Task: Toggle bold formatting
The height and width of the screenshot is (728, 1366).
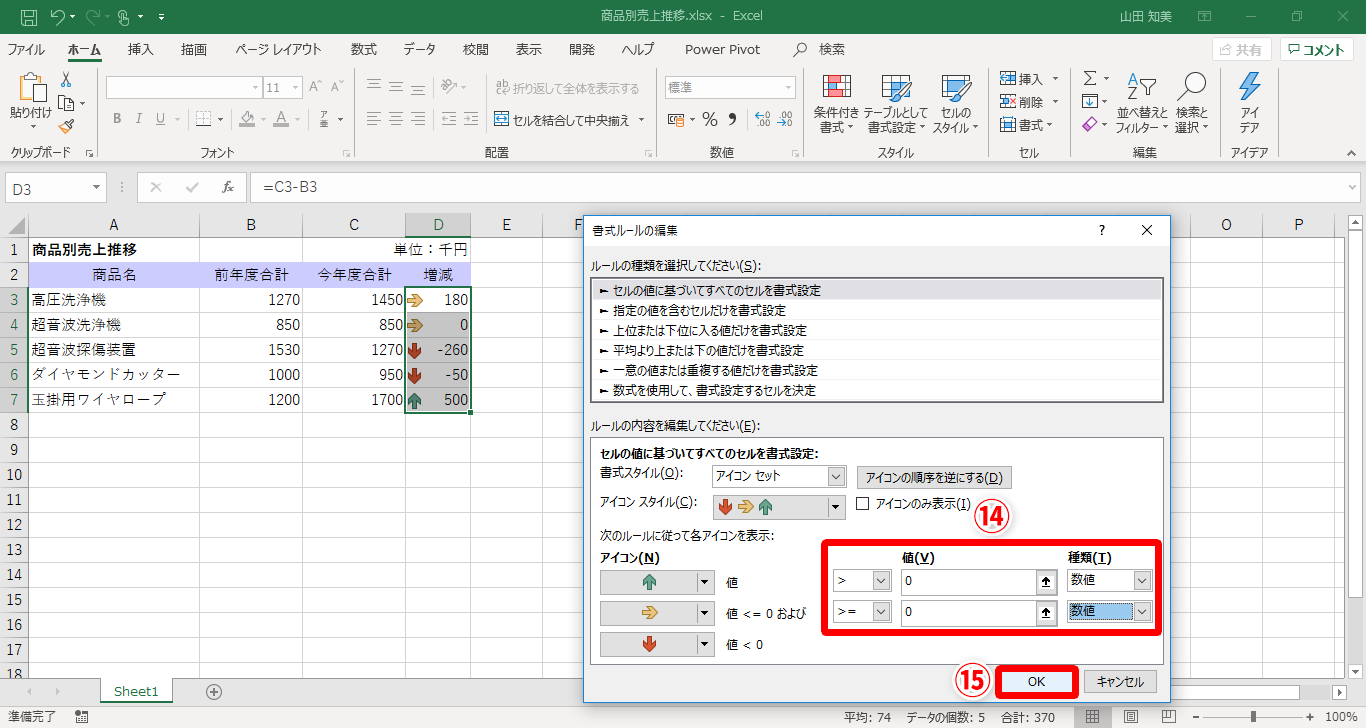Action: [x=117, y=119]
